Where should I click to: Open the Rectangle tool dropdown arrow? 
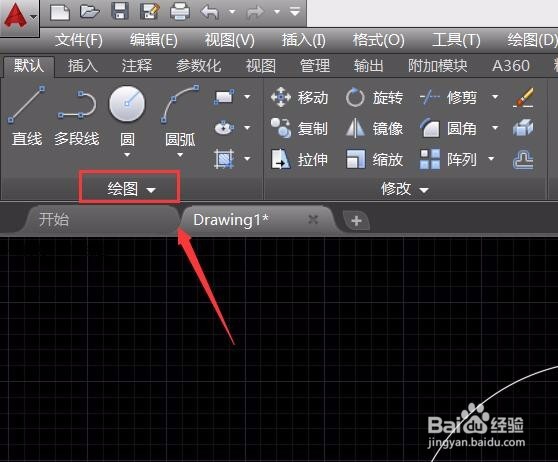(247, 97)
